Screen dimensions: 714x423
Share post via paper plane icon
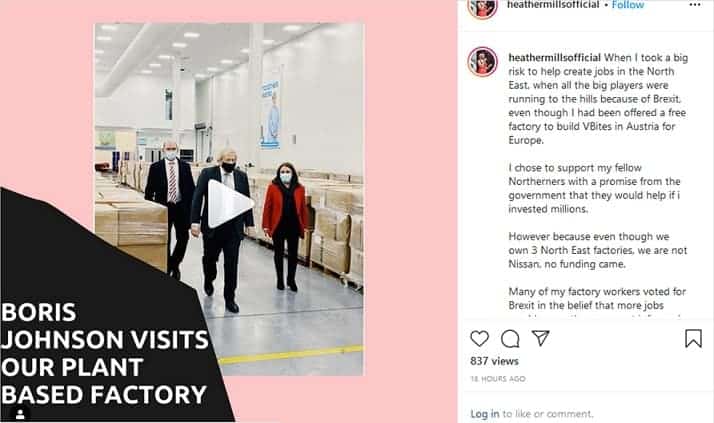(x=541, y=338)
